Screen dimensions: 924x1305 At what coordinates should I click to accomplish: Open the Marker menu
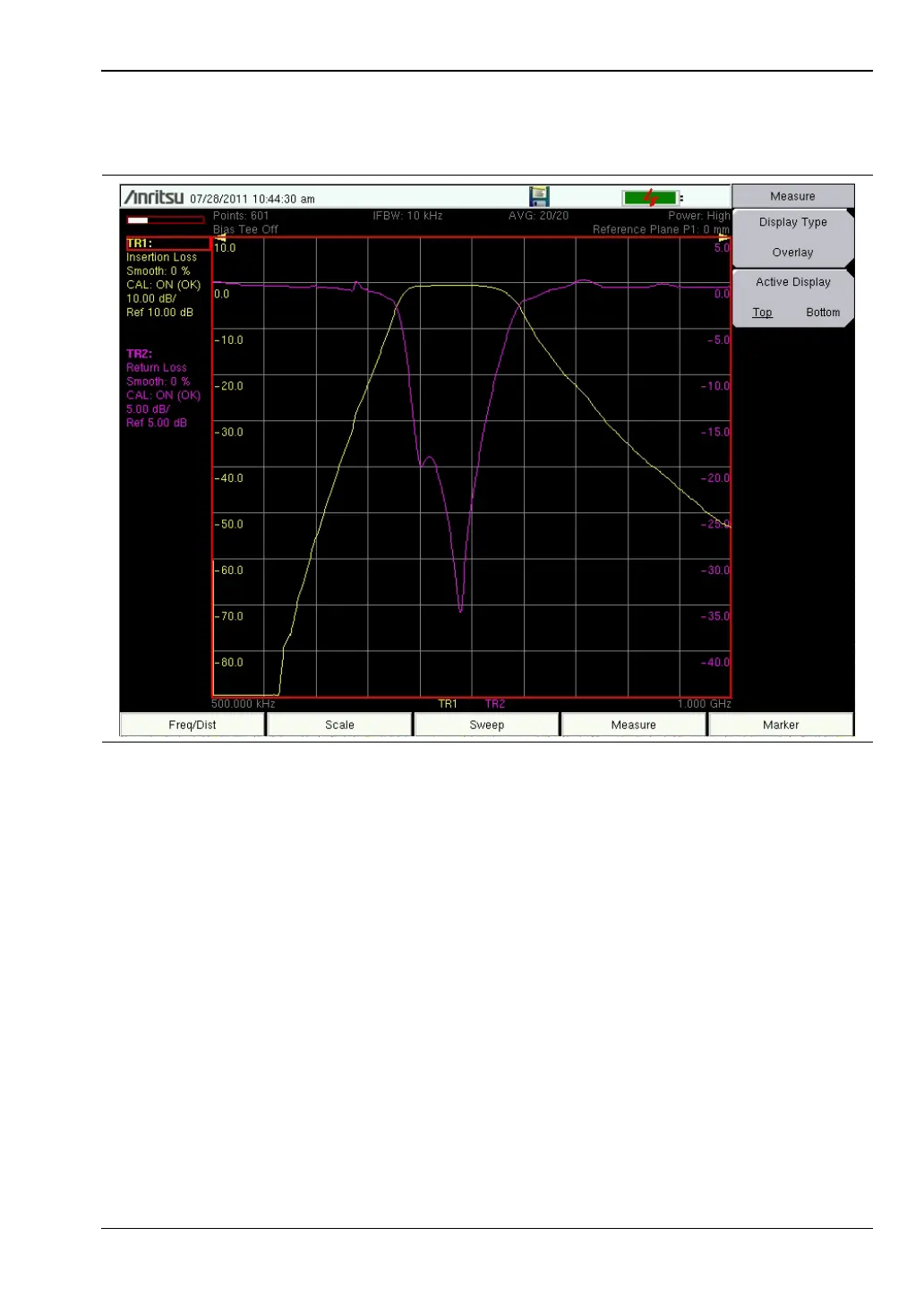(x=781, y=725)
